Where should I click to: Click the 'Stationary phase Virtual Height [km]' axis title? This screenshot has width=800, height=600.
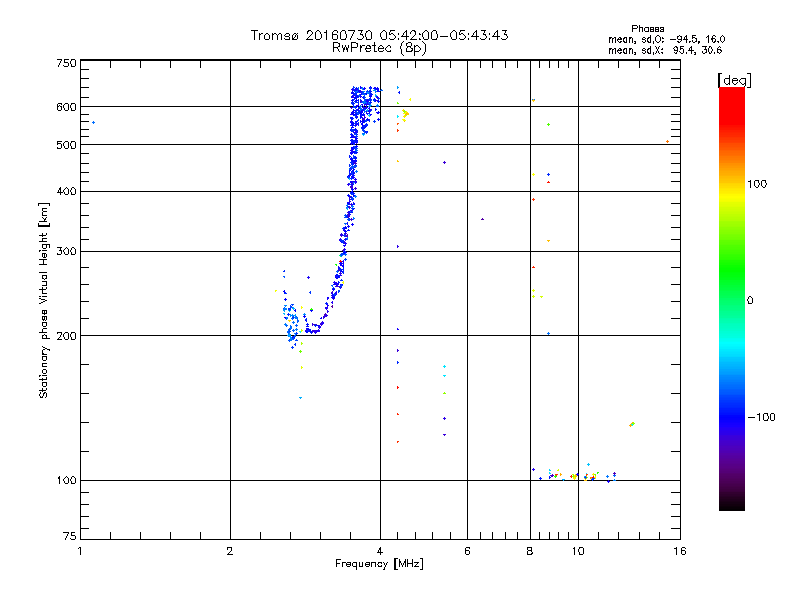[44, 301]
